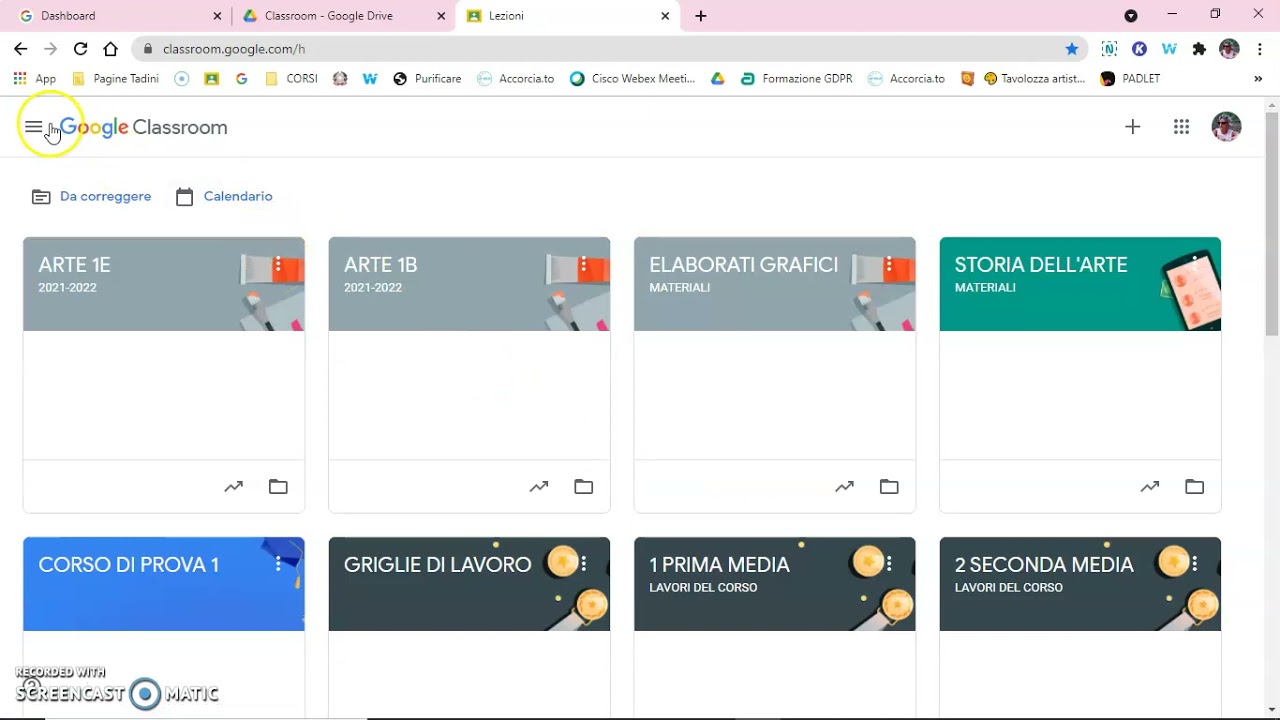
Task: Open the Google account avatar in Classroom header
Action: (x=1226, y=127)
